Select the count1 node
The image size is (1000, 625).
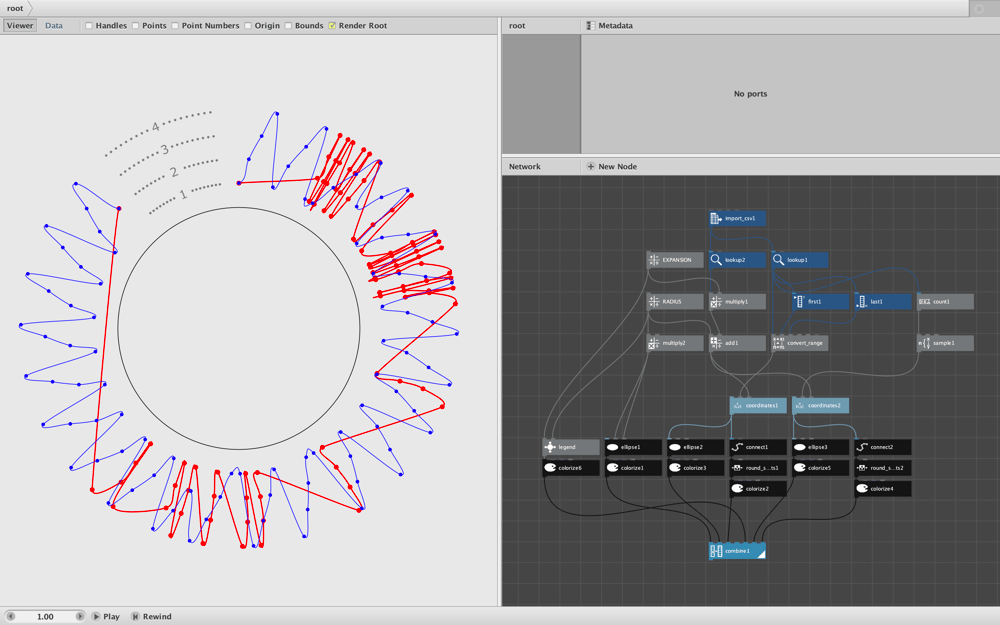coord(945,302)
